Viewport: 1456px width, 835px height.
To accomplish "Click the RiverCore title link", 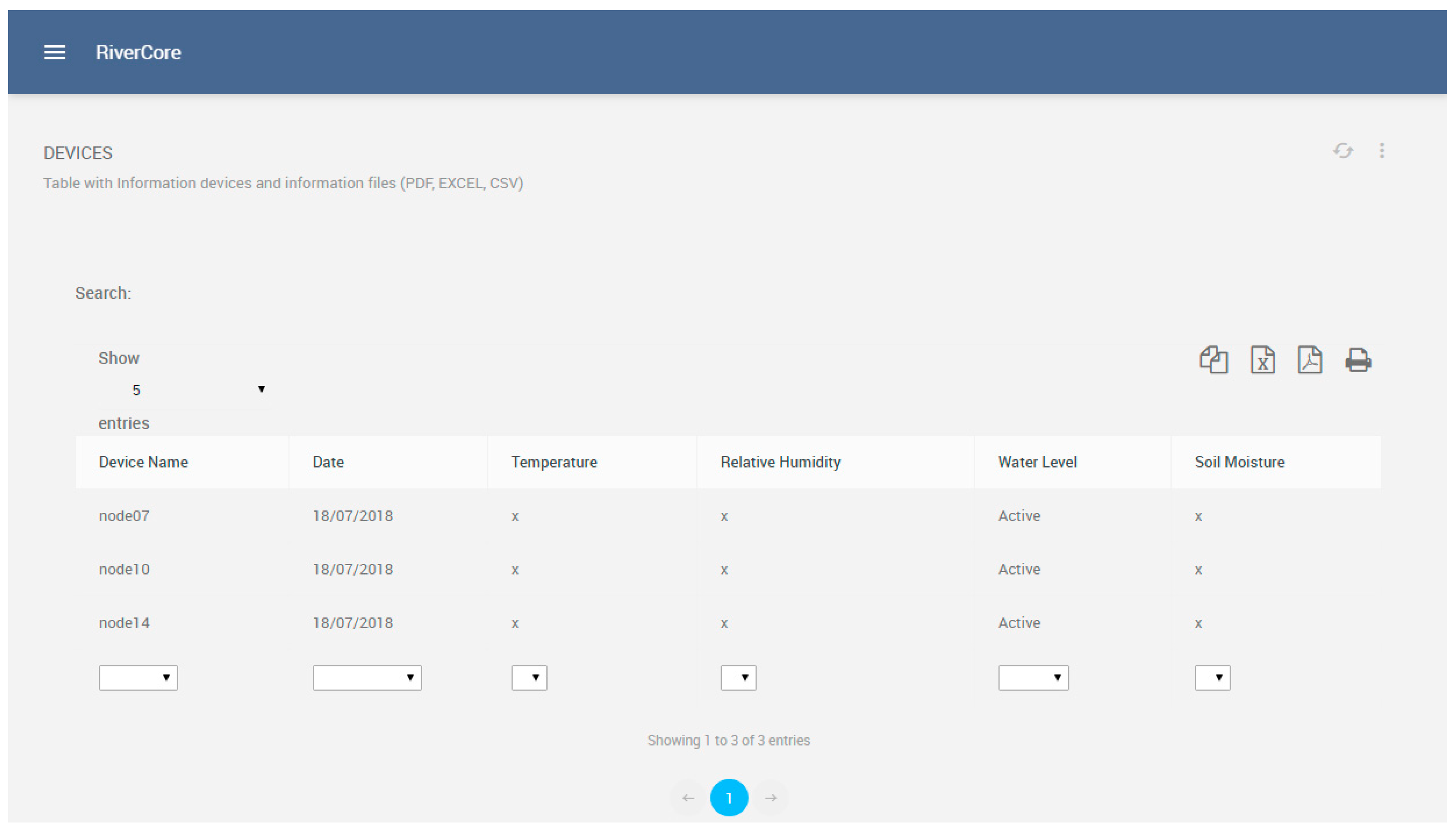I will [x=138, y=52].
